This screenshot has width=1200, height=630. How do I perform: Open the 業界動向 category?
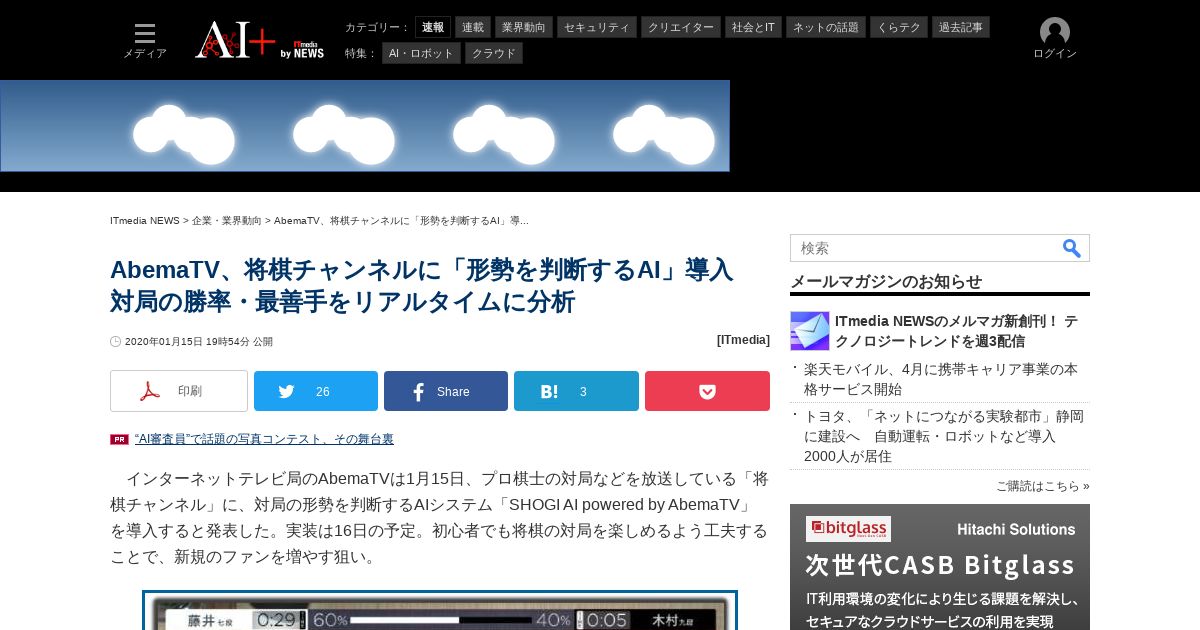[x=524, y=27]
